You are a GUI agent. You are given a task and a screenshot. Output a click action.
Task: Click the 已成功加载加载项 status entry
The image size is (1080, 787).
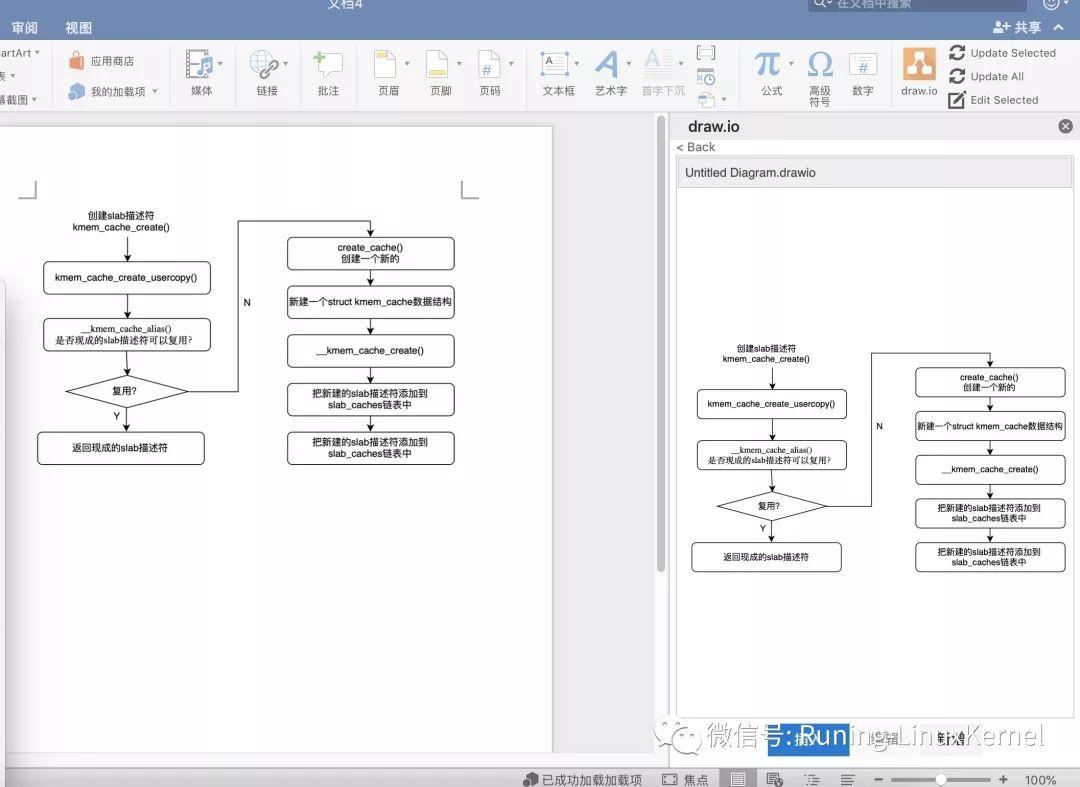tap(583, 779)
